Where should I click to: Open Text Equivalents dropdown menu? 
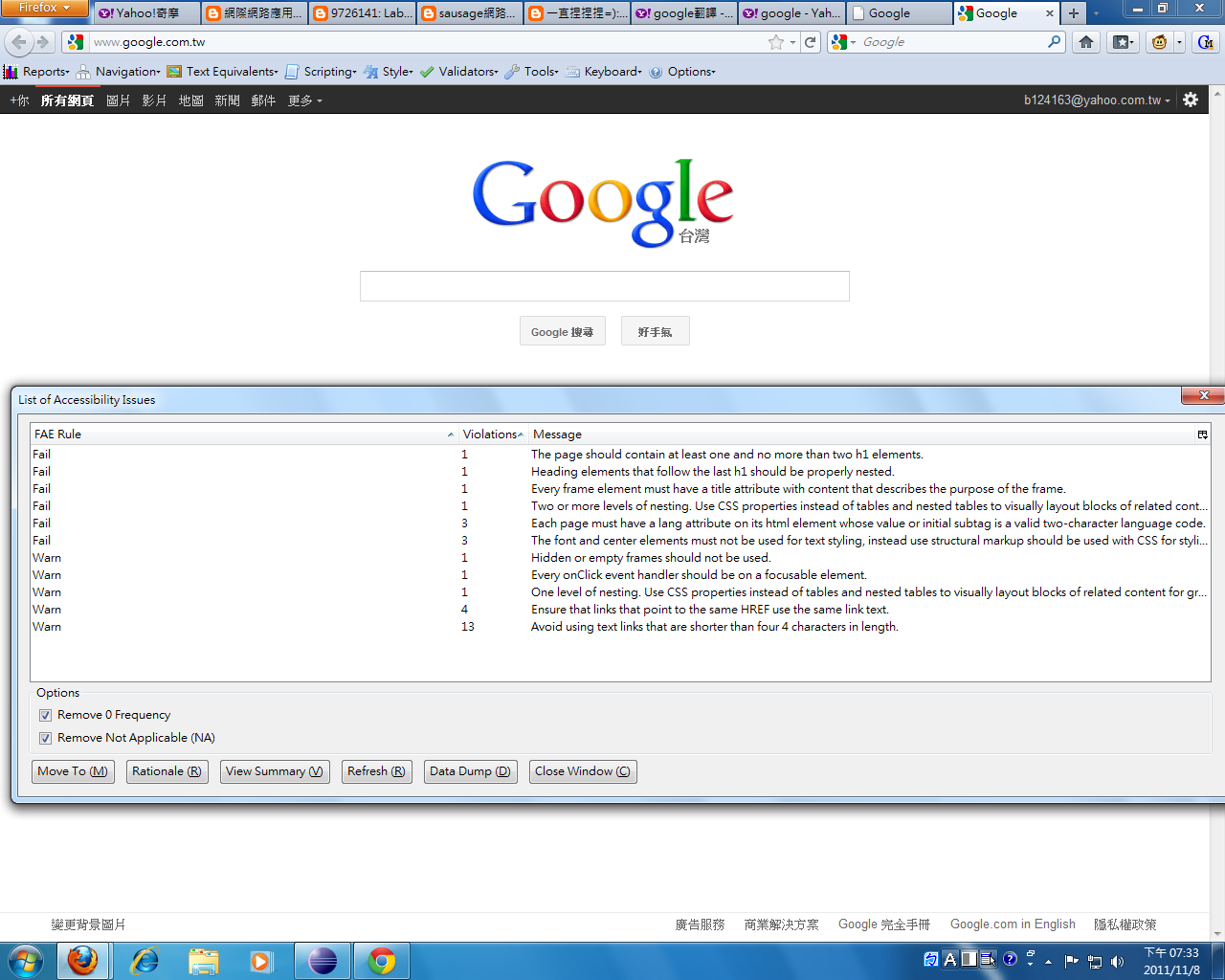point(222,72)
